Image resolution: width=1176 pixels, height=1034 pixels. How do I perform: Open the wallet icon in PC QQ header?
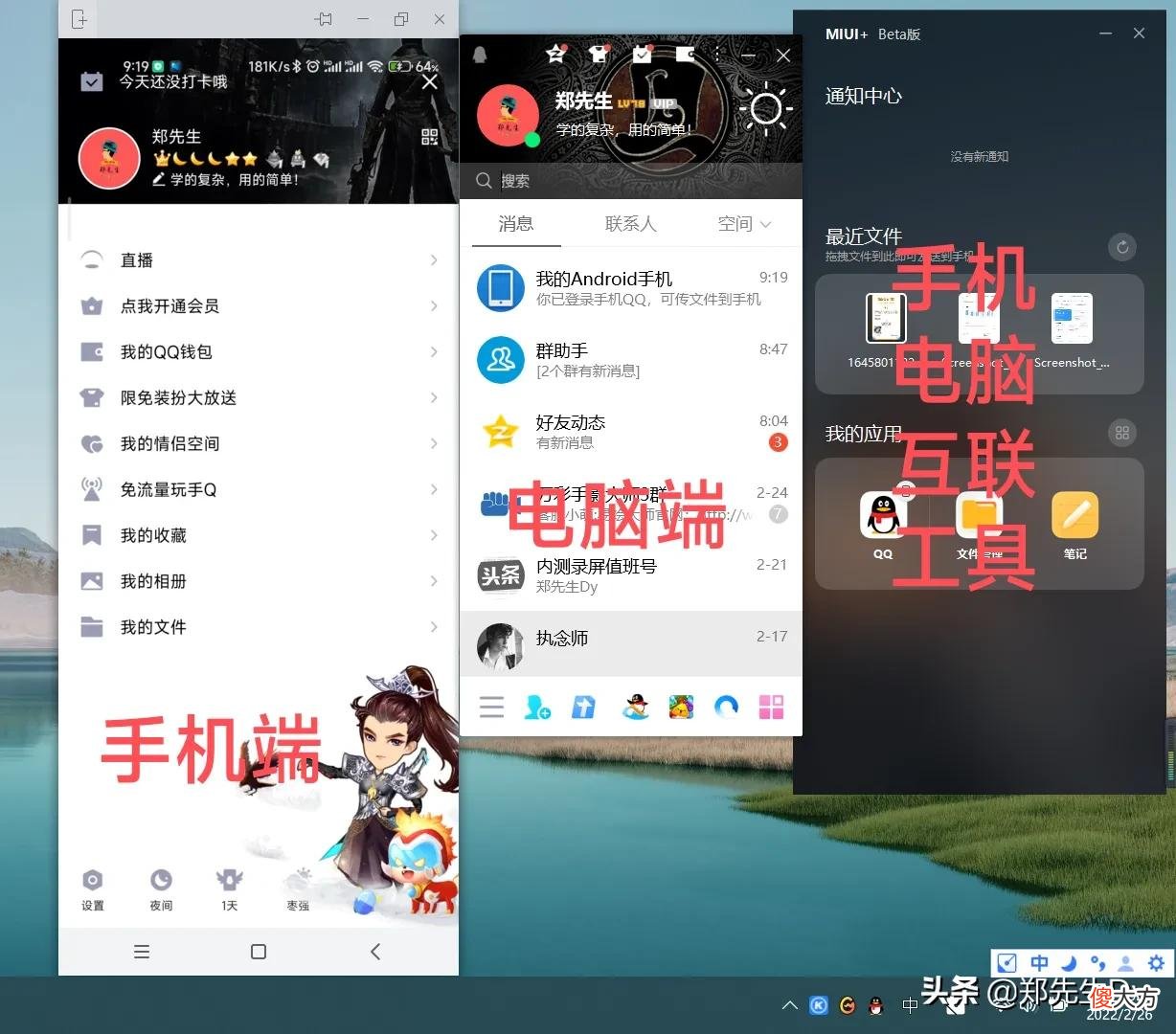686,55
